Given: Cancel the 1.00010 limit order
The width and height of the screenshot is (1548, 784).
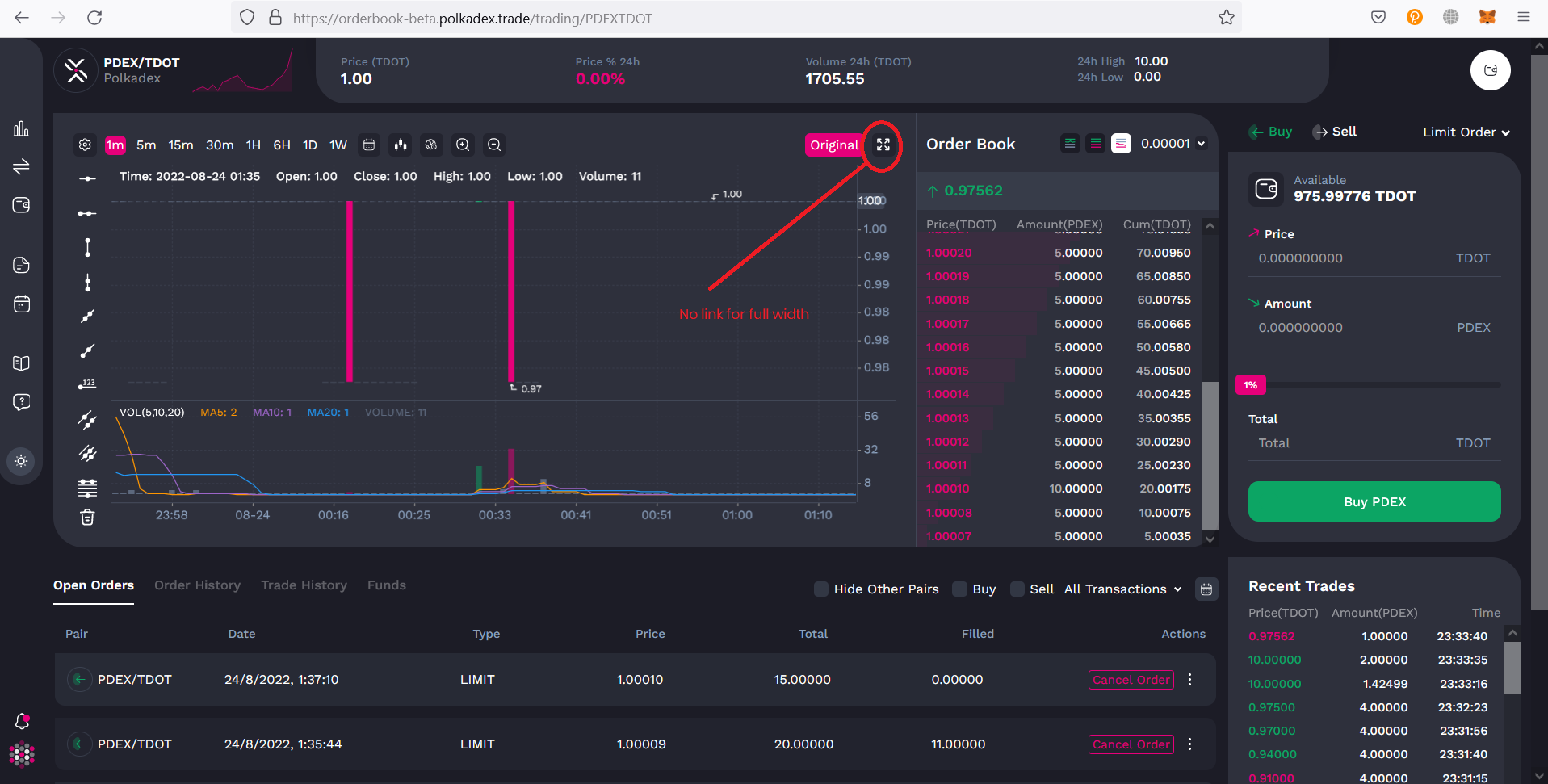Looking at the screenshot, I should (1131, 679).
